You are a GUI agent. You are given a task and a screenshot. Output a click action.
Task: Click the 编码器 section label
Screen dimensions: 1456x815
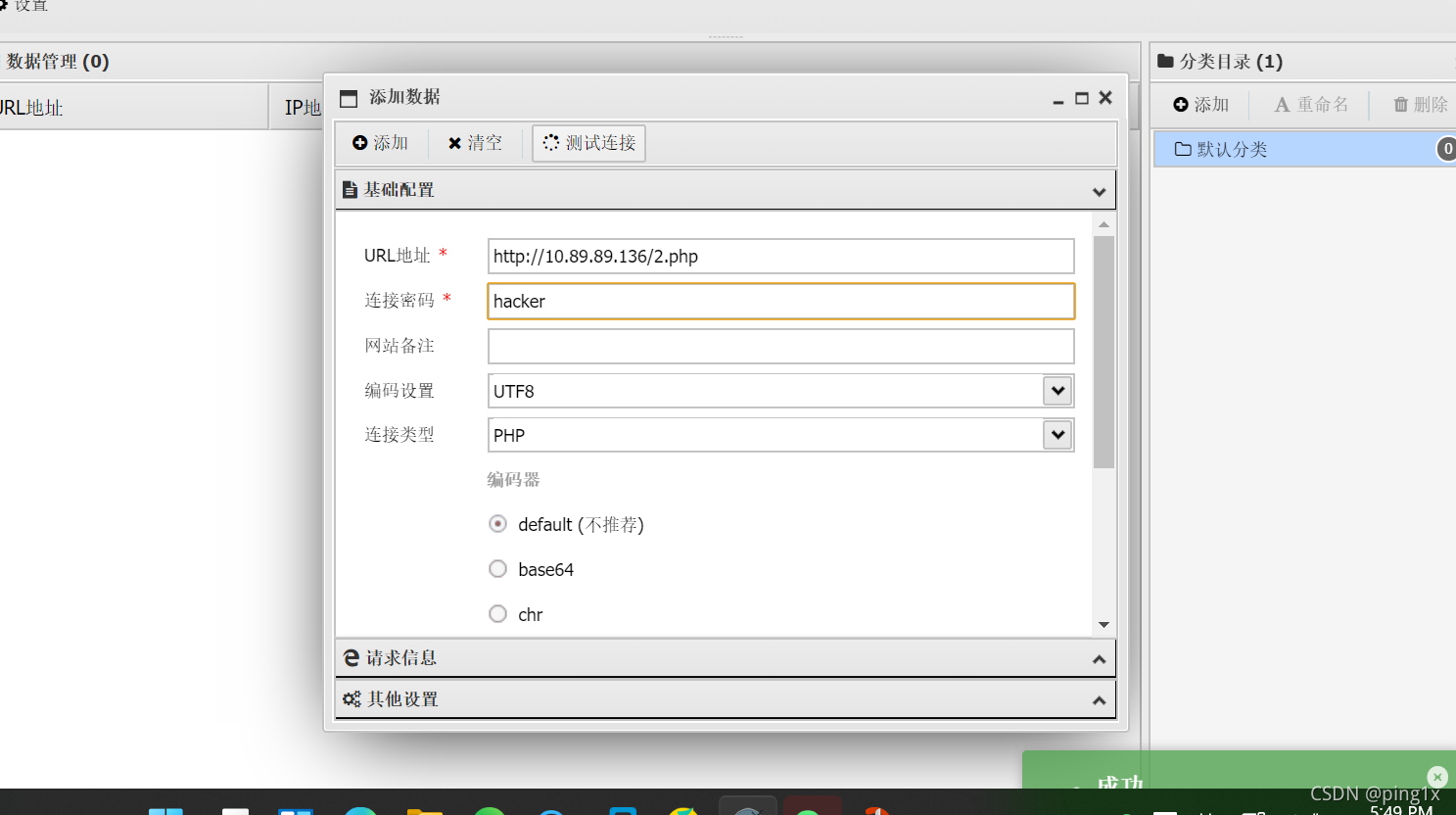point(513,480)
